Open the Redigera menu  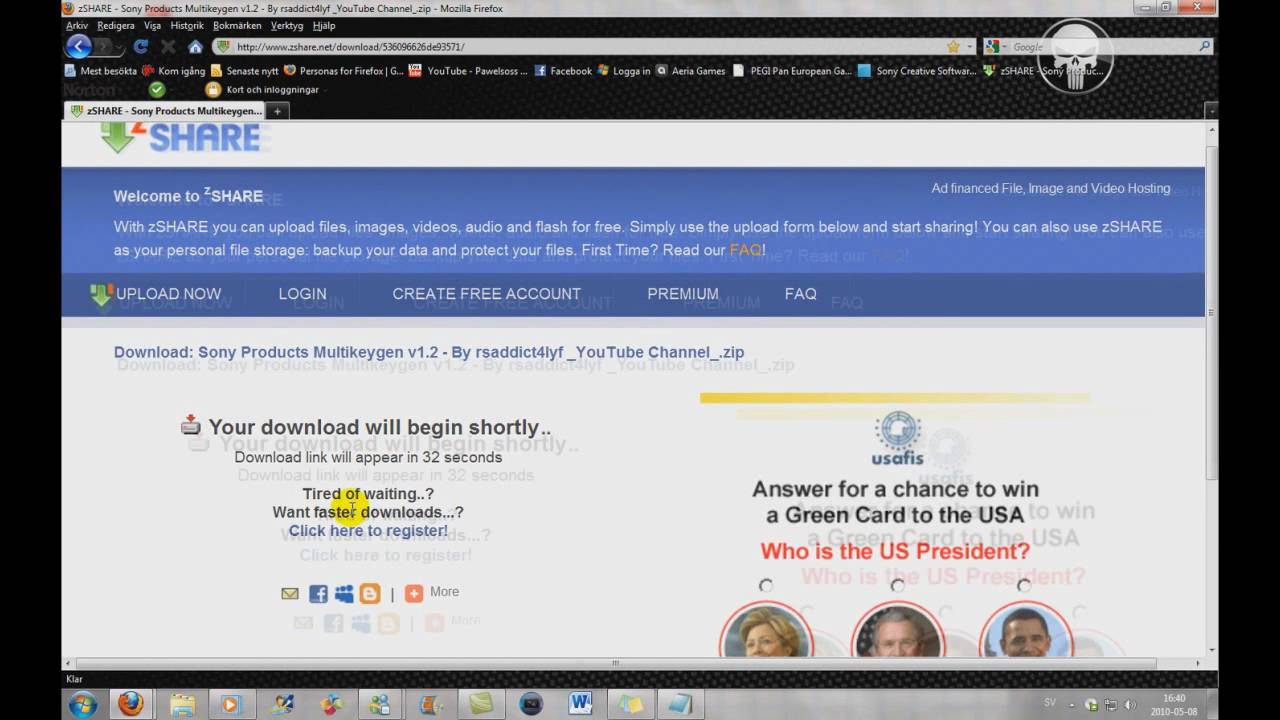coord(116,26)
